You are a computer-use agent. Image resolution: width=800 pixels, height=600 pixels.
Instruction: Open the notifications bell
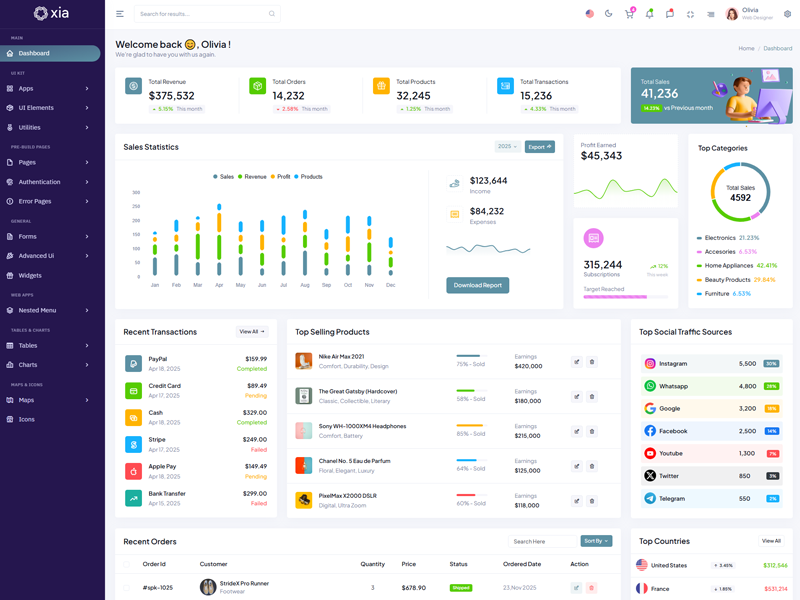[x=649, y=14]
